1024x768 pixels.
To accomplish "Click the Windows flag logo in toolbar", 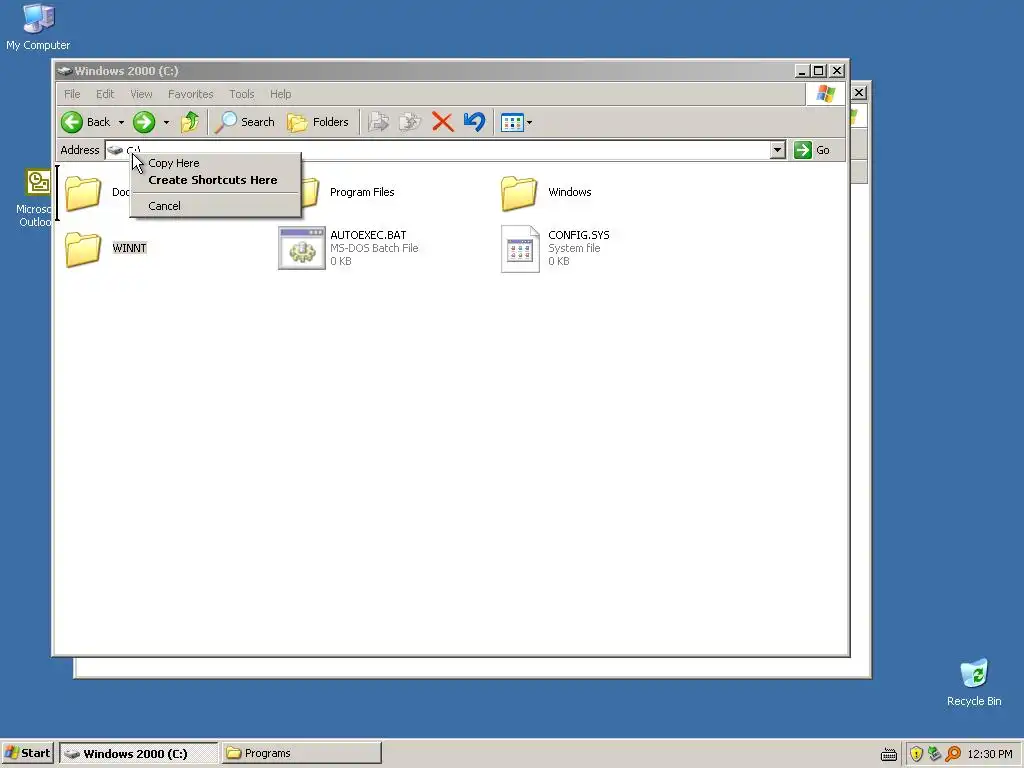I will tap(826, 93).
